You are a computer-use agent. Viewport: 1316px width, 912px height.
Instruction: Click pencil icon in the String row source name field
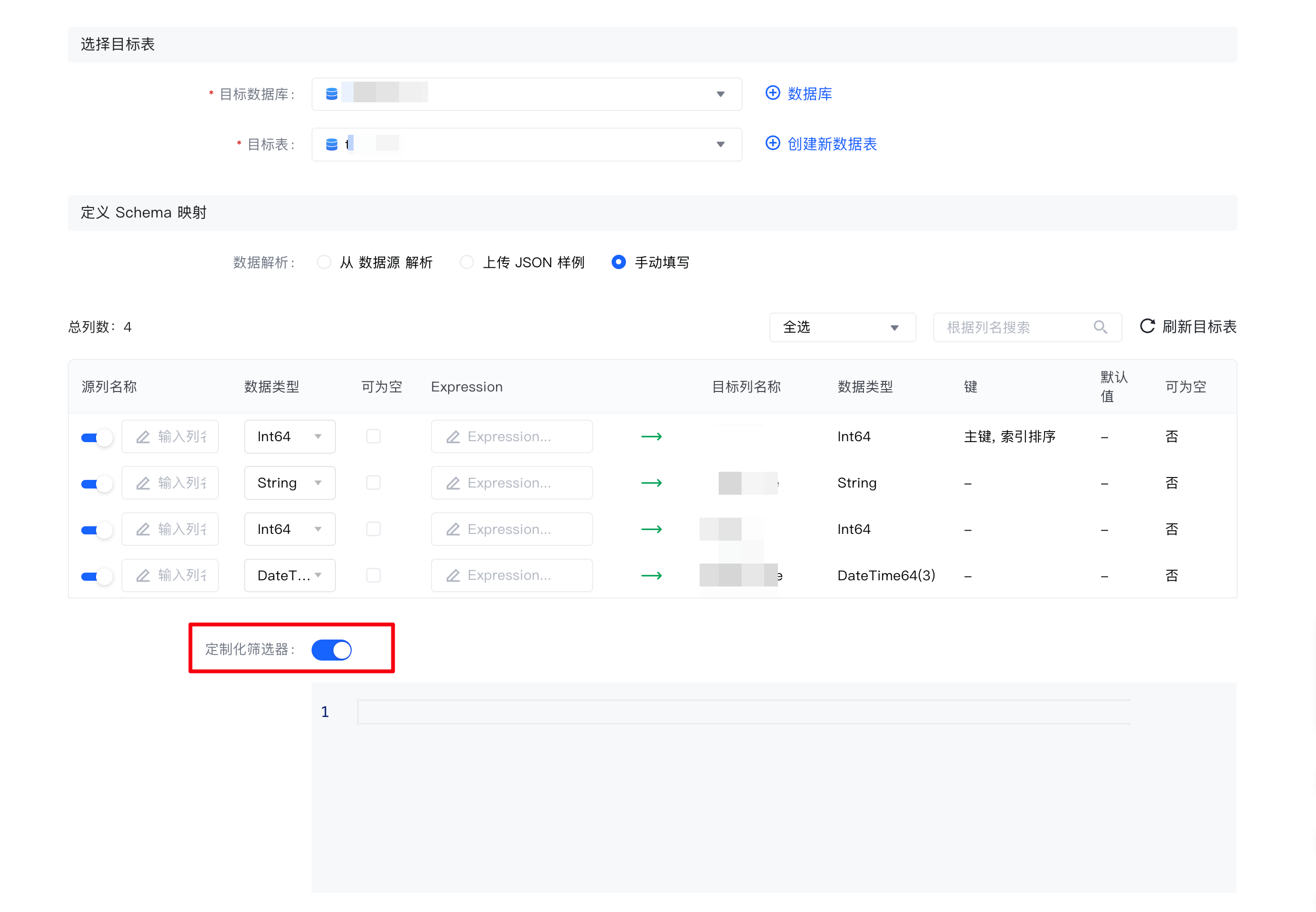point(143,483)
